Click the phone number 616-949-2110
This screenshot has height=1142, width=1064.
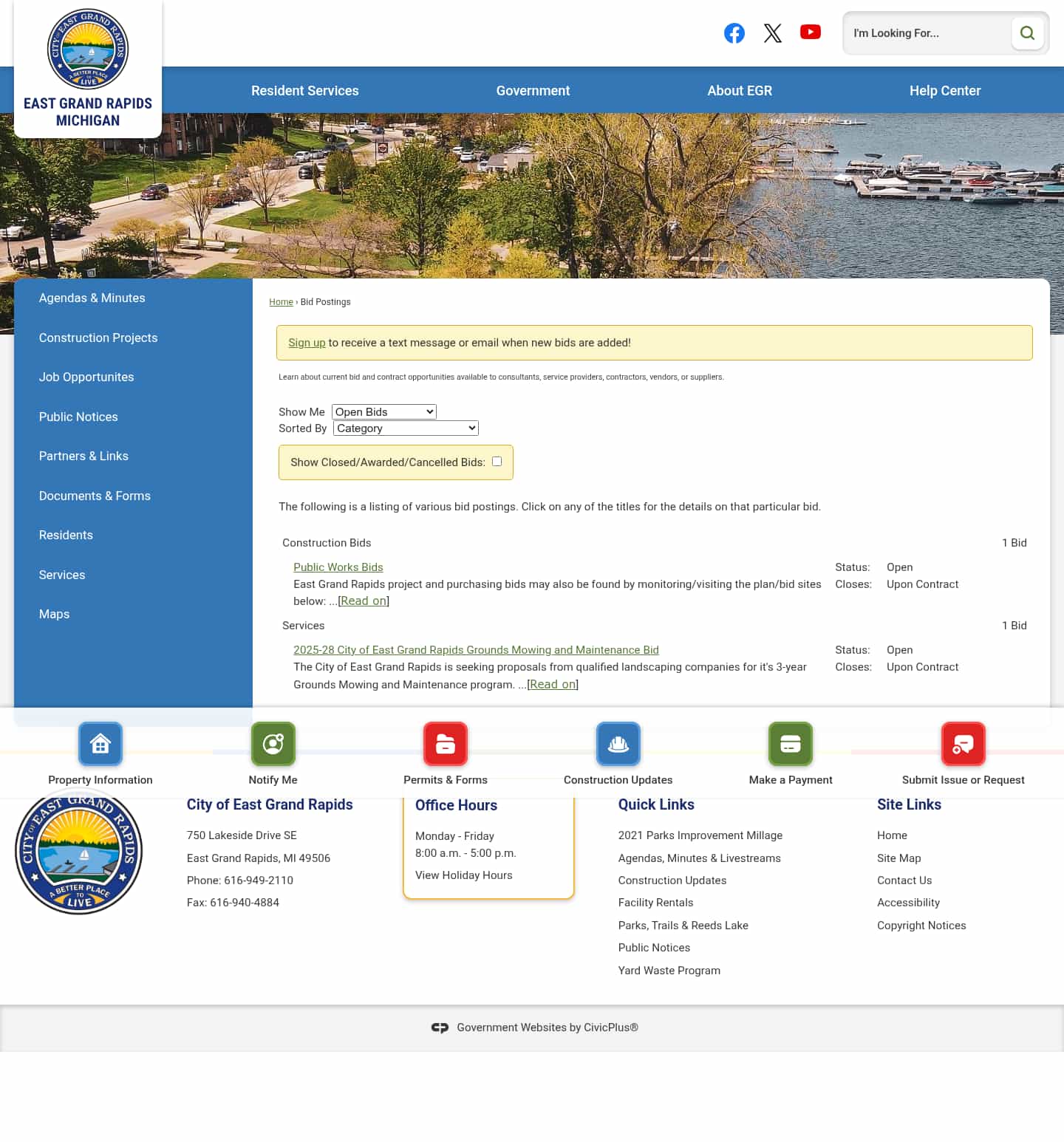(x=259, y=881)
